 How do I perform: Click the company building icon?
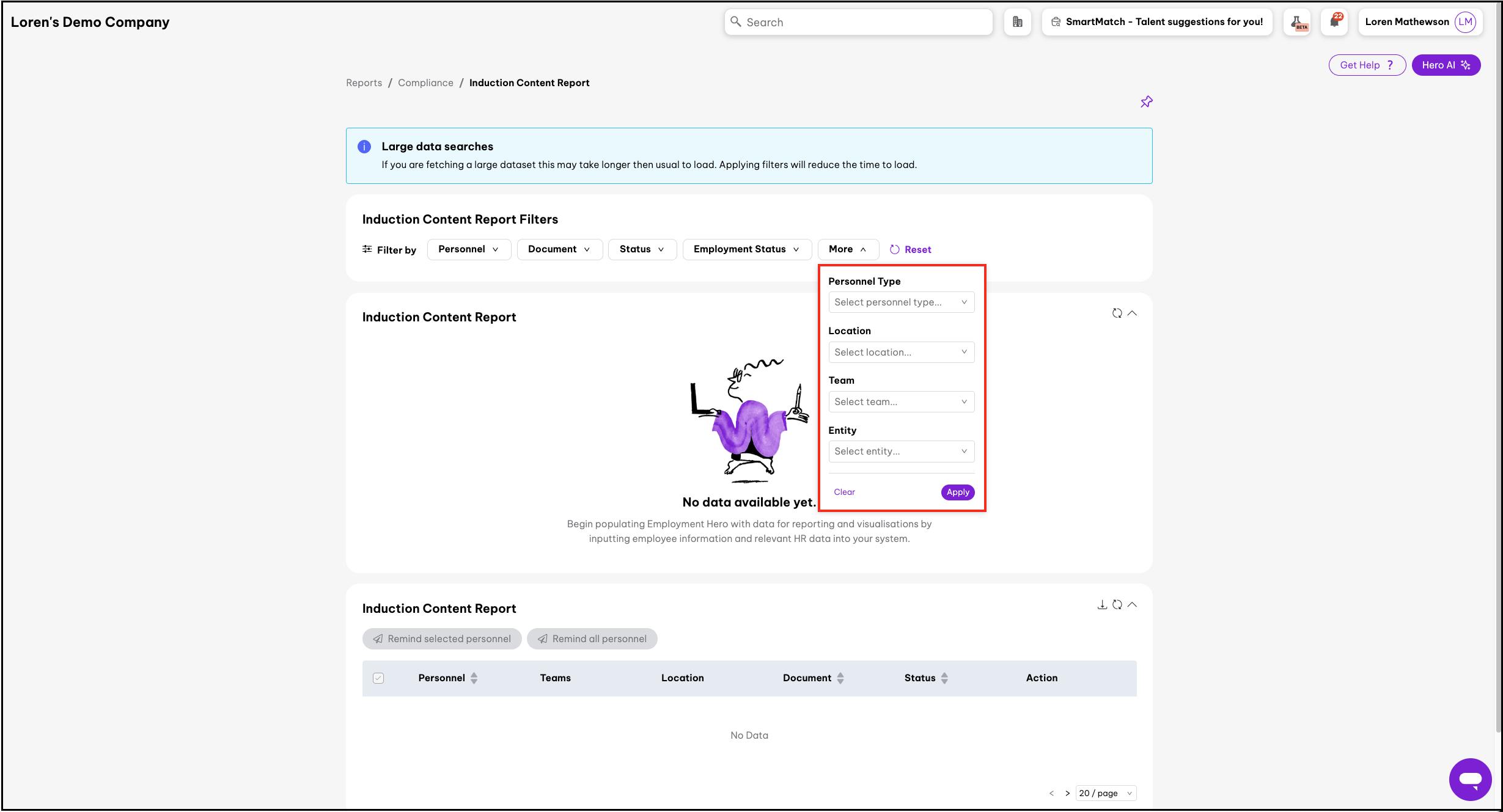coord(1017,22)
